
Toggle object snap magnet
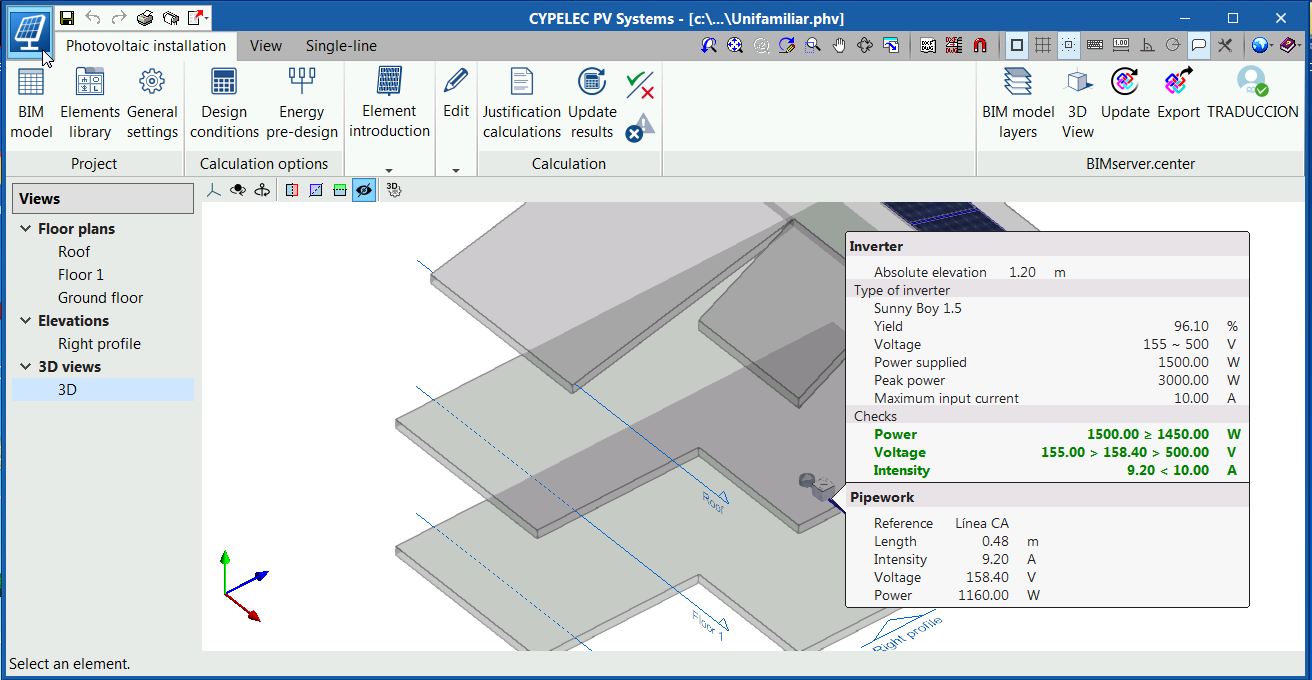[x=980, y=45]
